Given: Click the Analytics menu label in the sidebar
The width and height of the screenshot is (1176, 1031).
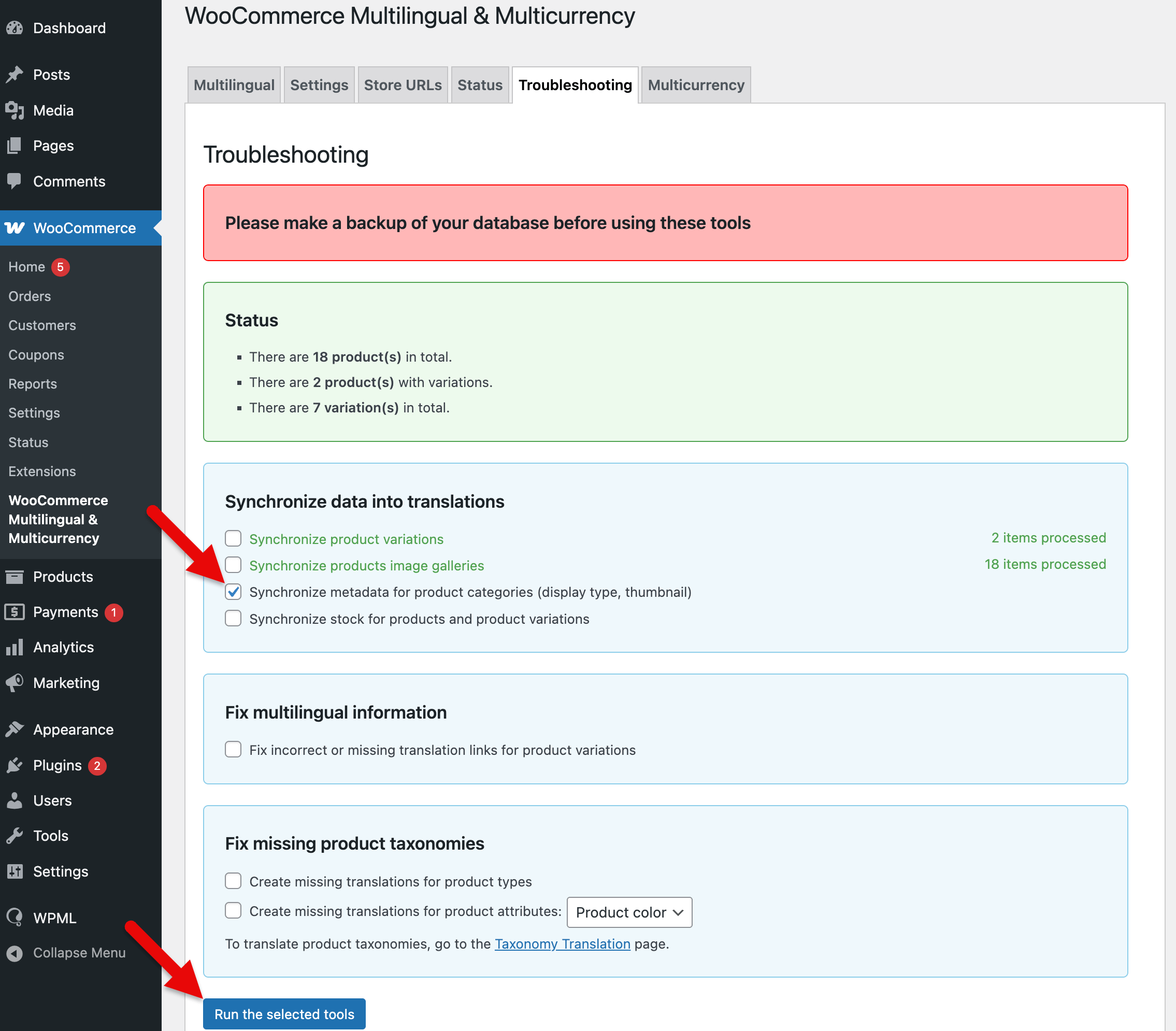Looking at the screenshot, I should tap(63, 647).
